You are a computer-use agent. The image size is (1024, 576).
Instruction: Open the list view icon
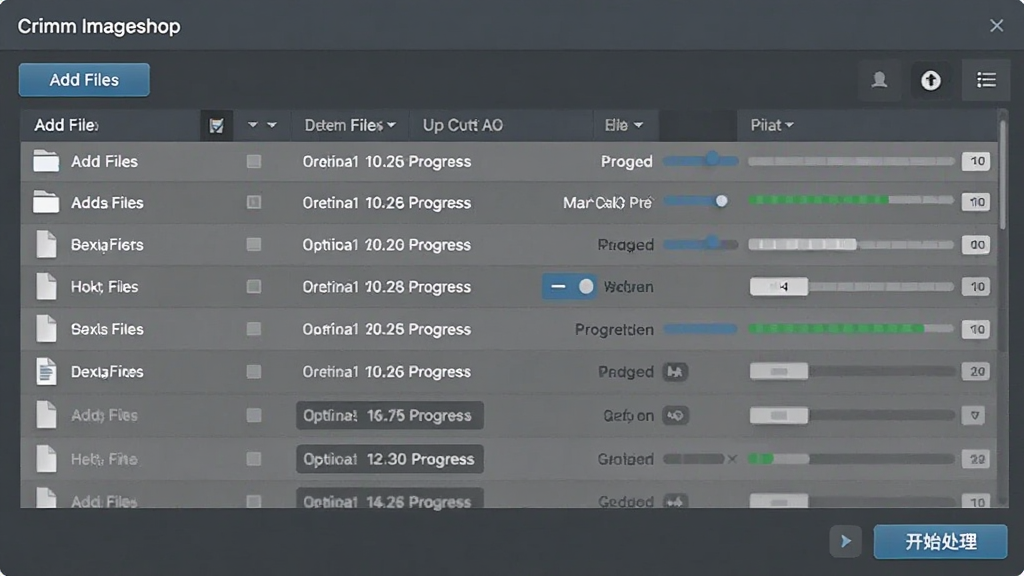986,80
